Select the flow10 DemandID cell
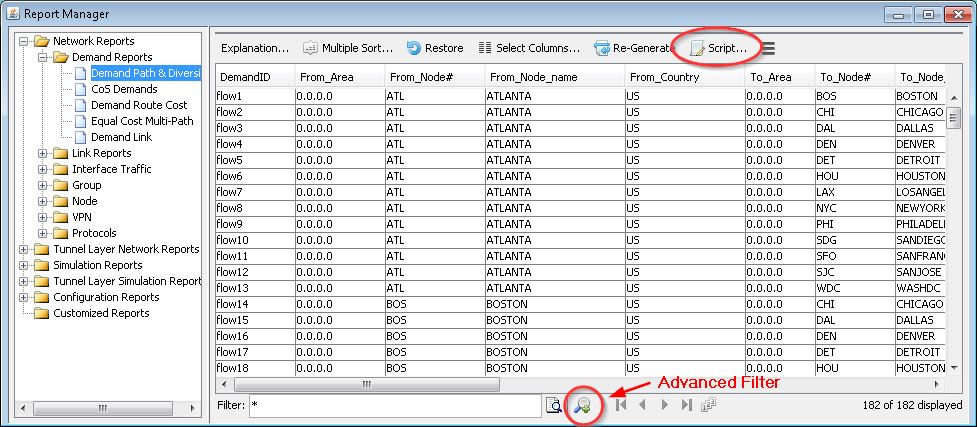977x427 pixels. (x=255, y=240)
